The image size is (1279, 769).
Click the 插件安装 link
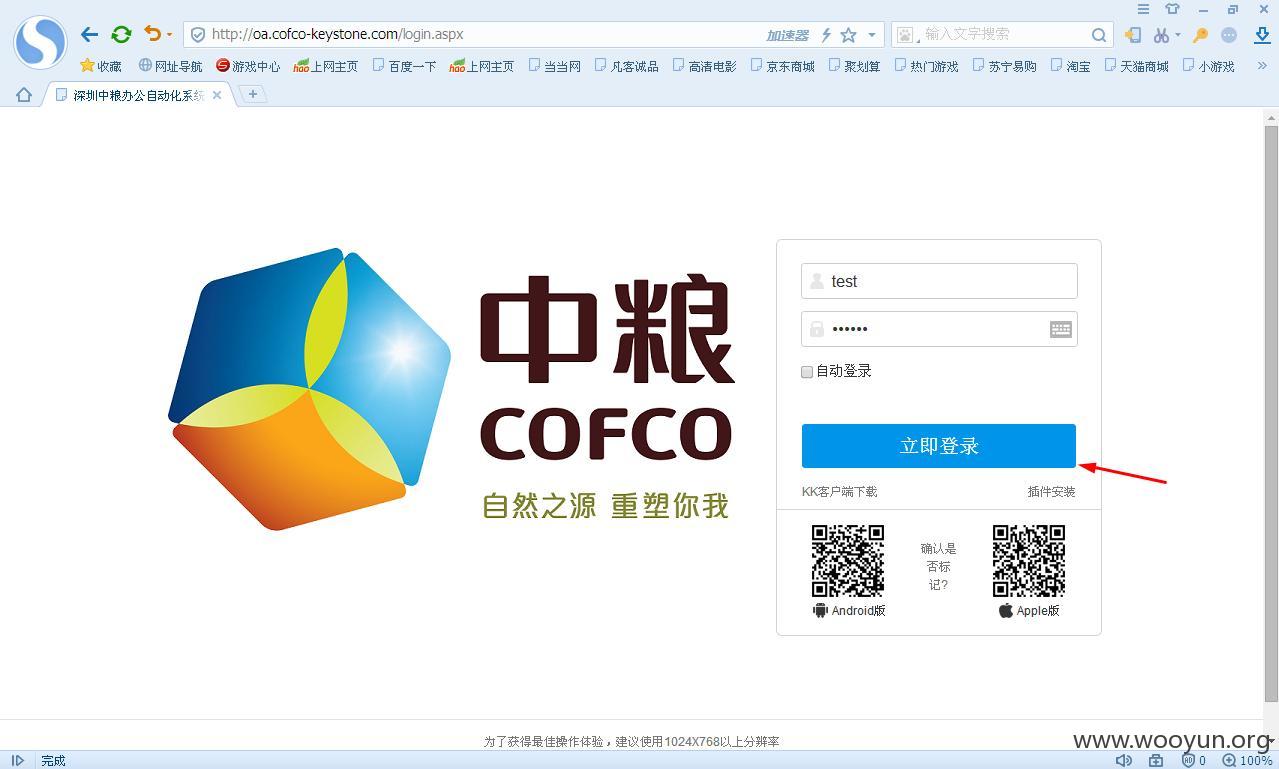(x=1051, y=492)
